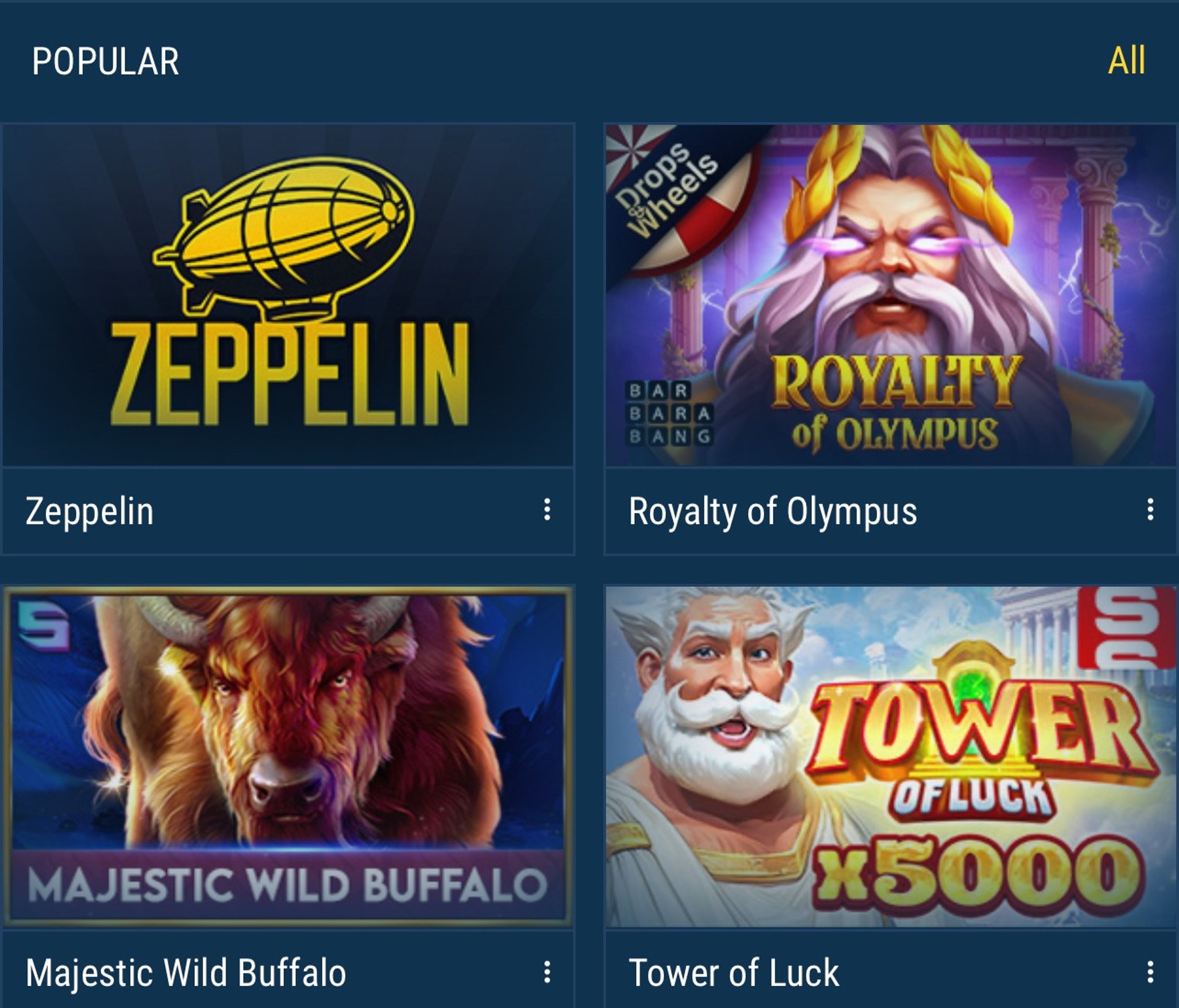Open the Zeppelin game thumbnail
The height and width of the screenshot is (1008, 1179).
tap(288, 295)
